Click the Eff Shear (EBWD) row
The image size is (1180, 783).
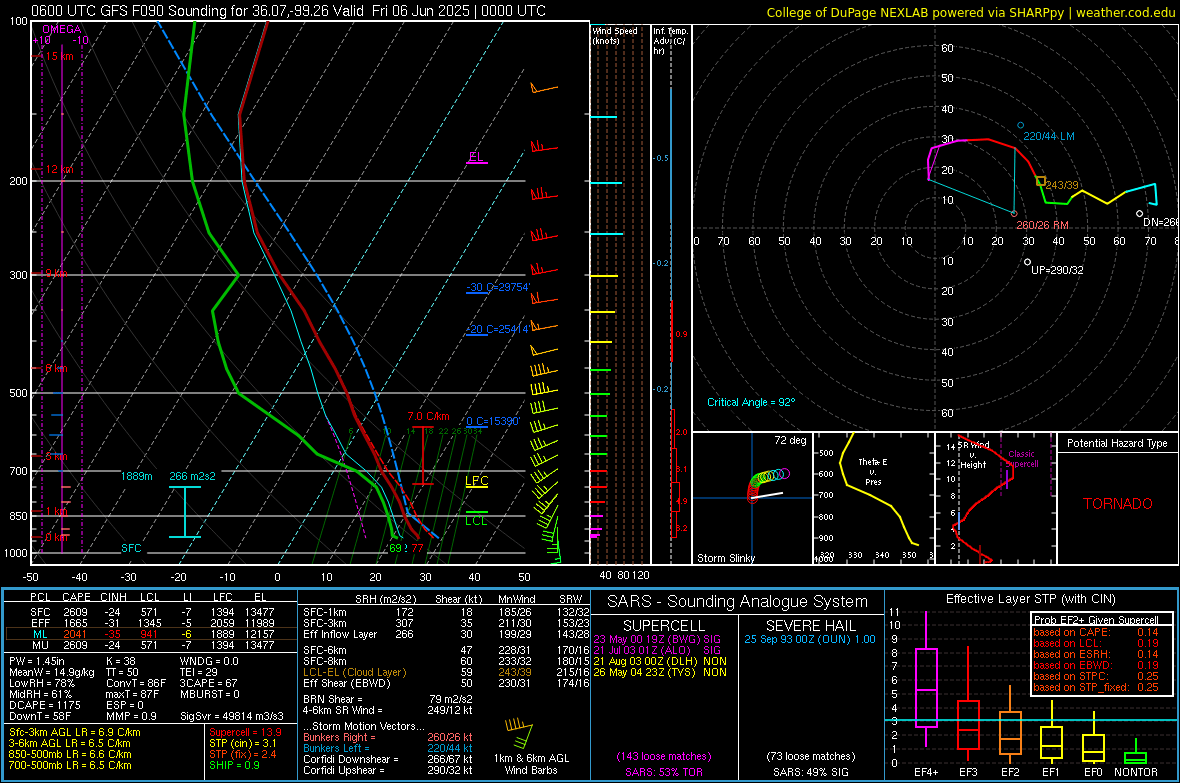[x=446, y=684]
